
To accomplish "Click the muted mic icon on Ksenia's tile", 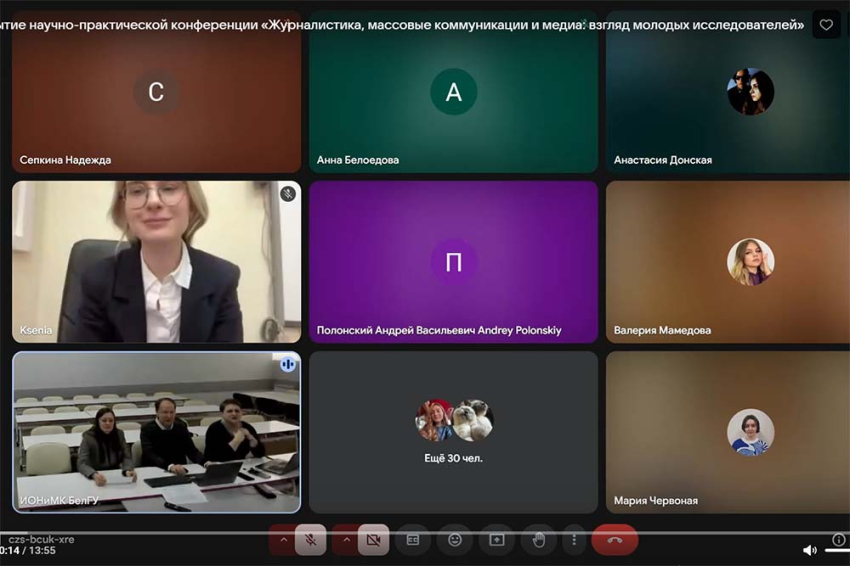I will point(288,194).
